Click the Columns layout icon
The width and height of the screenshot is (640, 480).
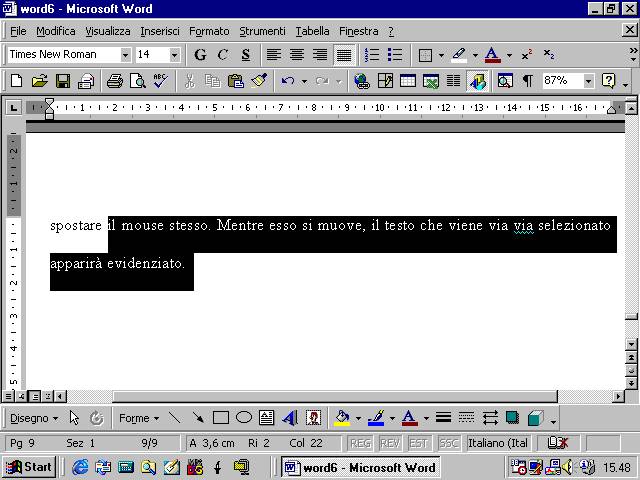(x=453, y=81)
